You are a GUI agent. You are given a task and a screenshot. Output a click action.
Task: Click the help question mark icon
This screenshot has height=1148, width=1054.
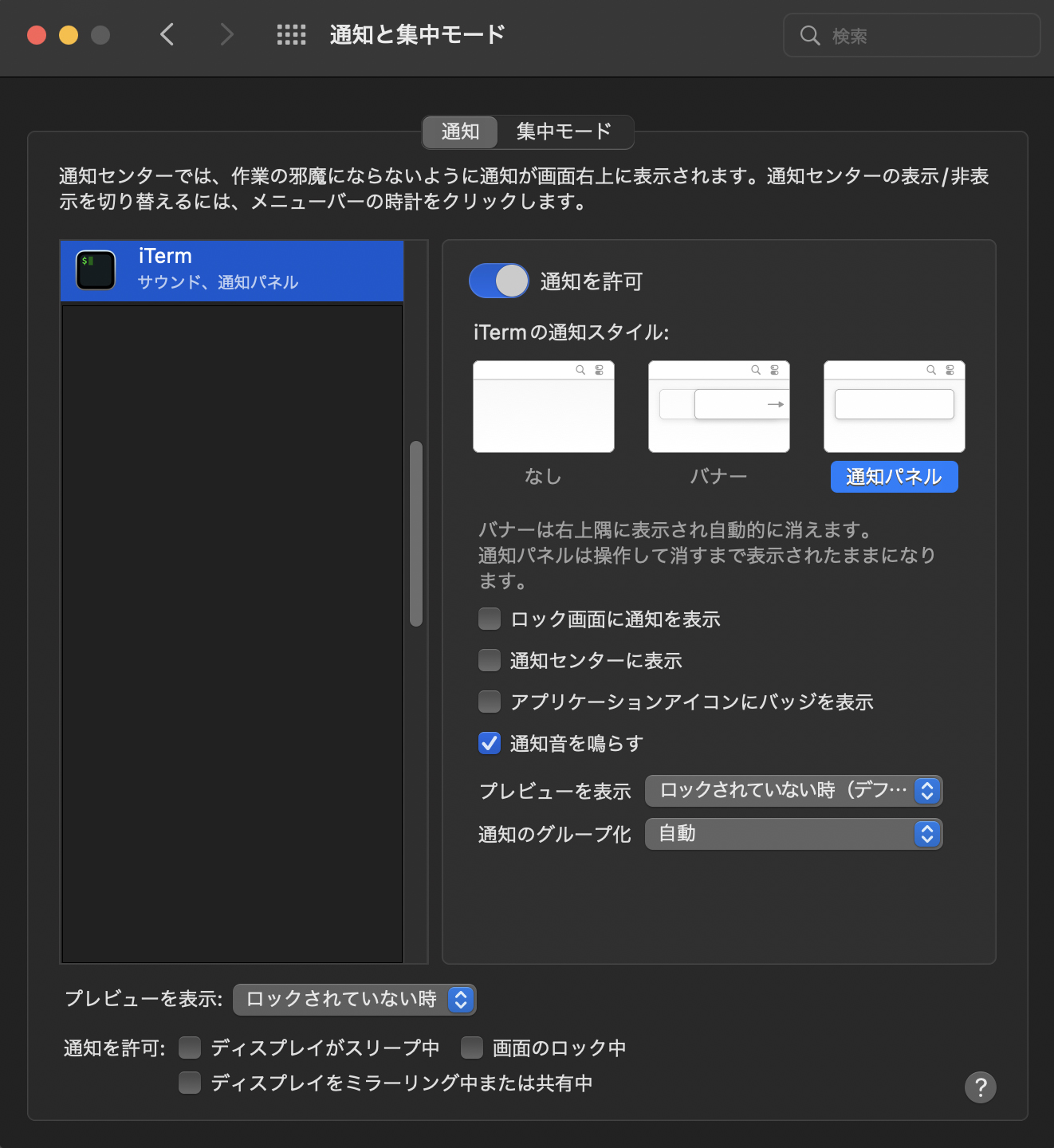tap(981, 1087)
